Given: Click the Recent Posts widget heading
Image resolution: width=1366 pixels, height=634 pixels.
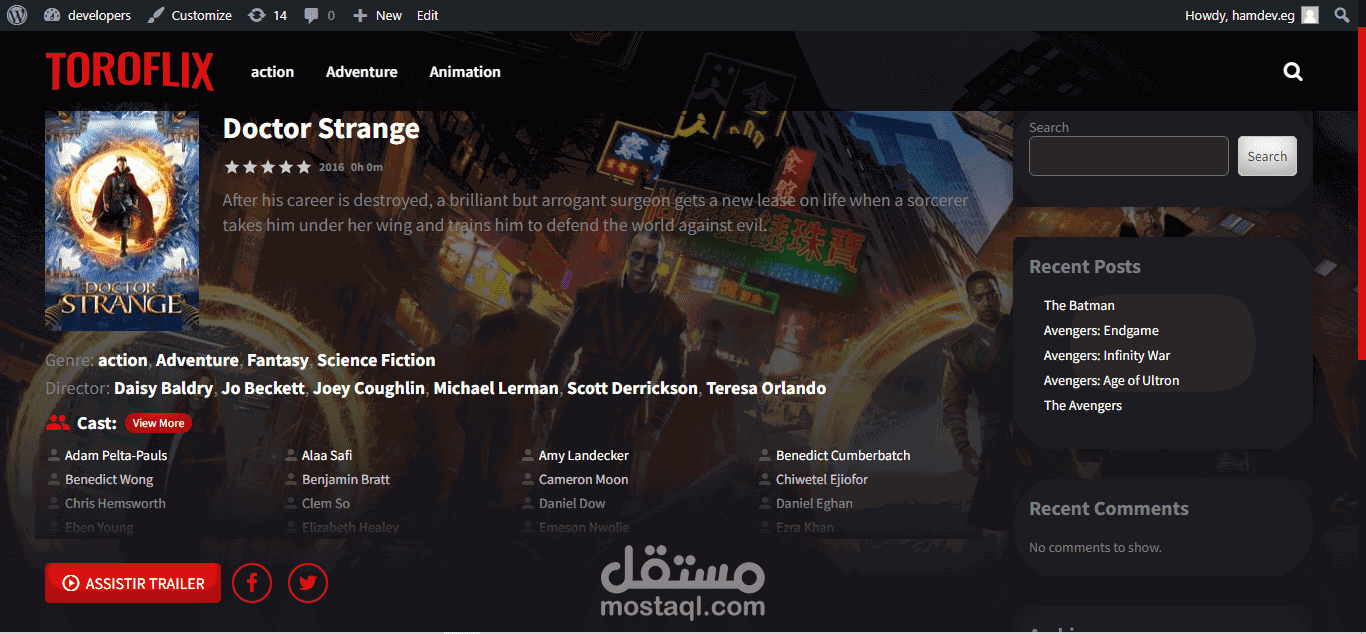Looking at the screenshot, I should click(x=1085, y=267).
